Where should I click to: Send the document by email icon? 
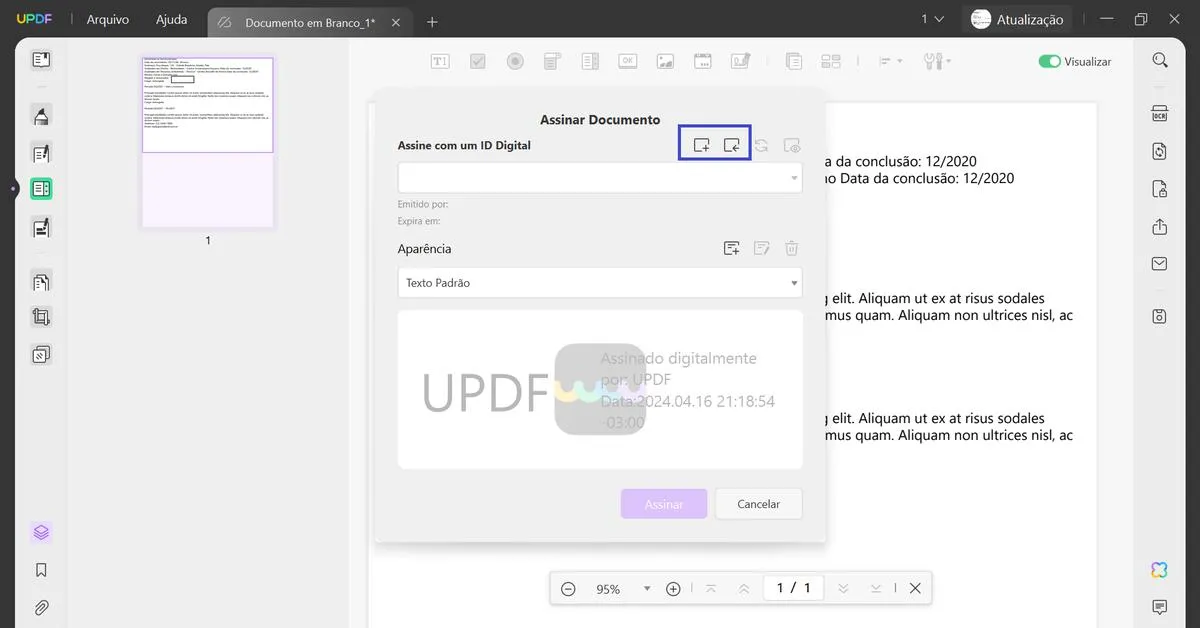point(1160,264)
